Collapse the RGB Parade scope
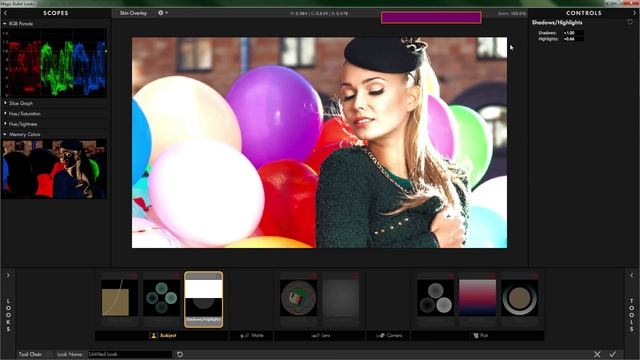This screenshot has height=360, width=640. [x=4, y=24]
